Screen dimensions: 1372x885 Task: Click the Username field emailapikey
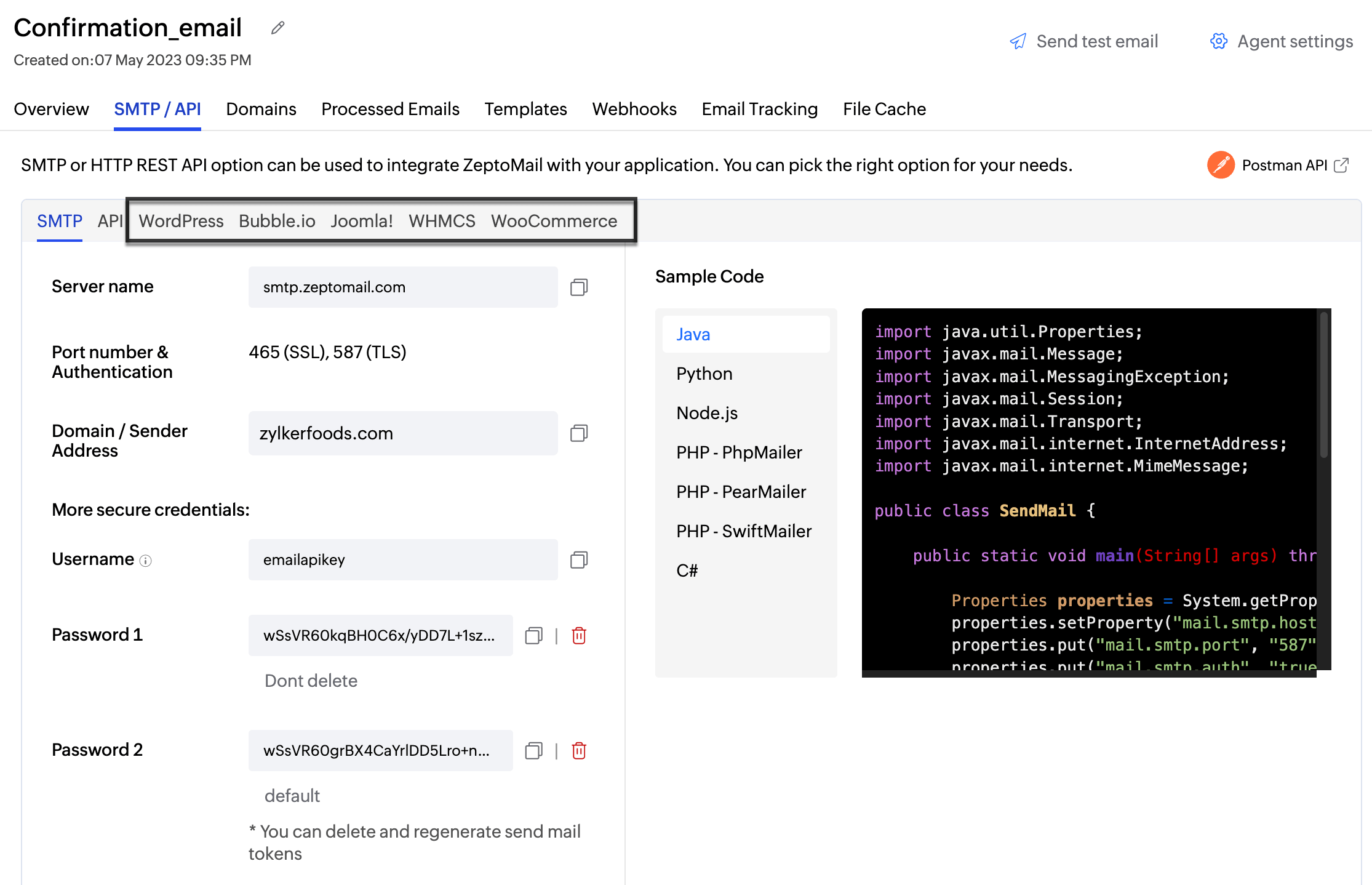(403, 559)
